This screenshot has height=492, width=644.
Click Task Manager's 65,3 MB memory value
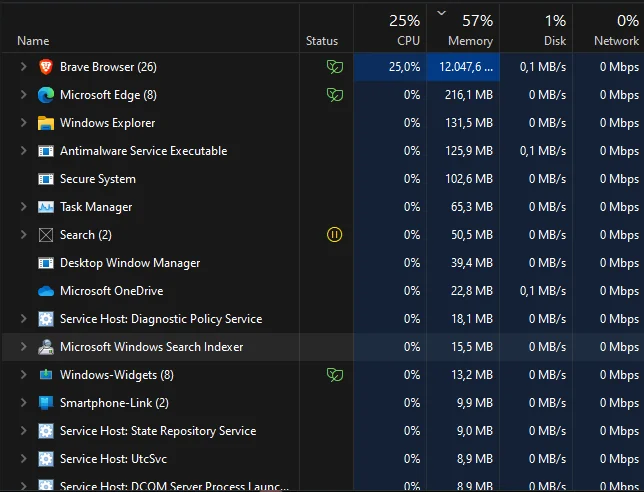[x=472, y=207]
